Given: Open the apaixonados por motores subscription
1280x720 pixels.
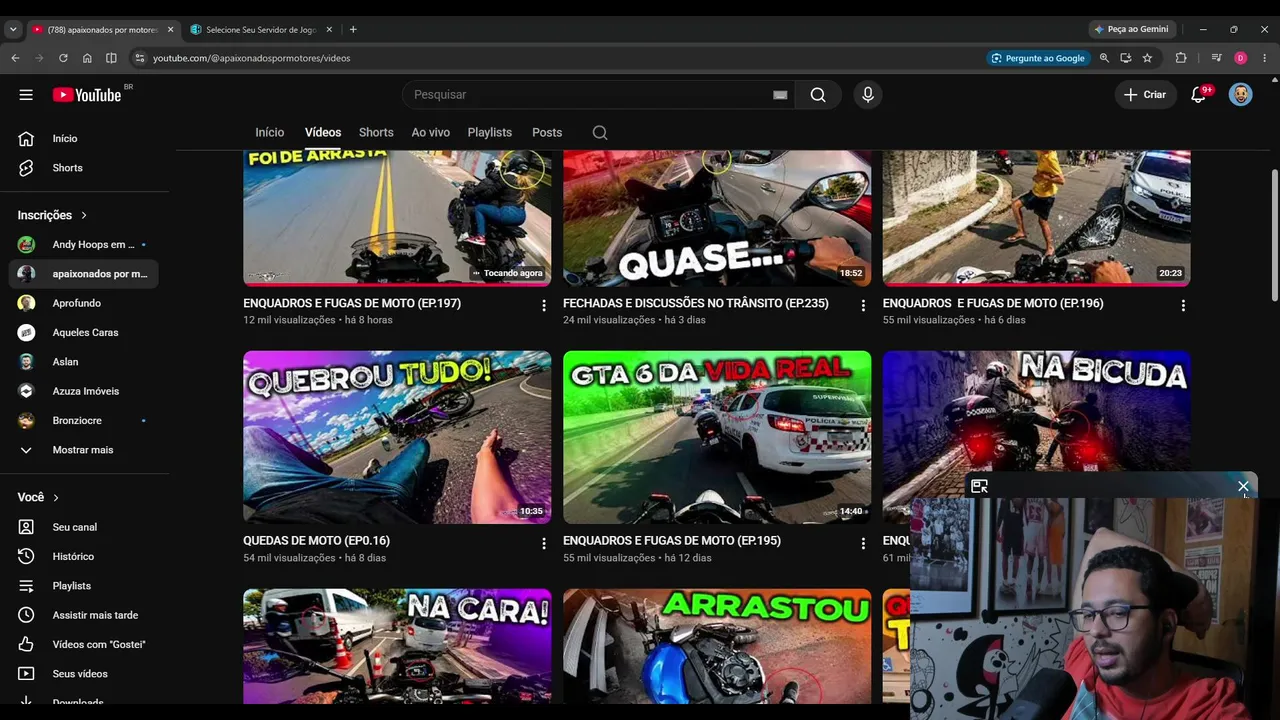Looking at the screenshot, I should 85,274.
